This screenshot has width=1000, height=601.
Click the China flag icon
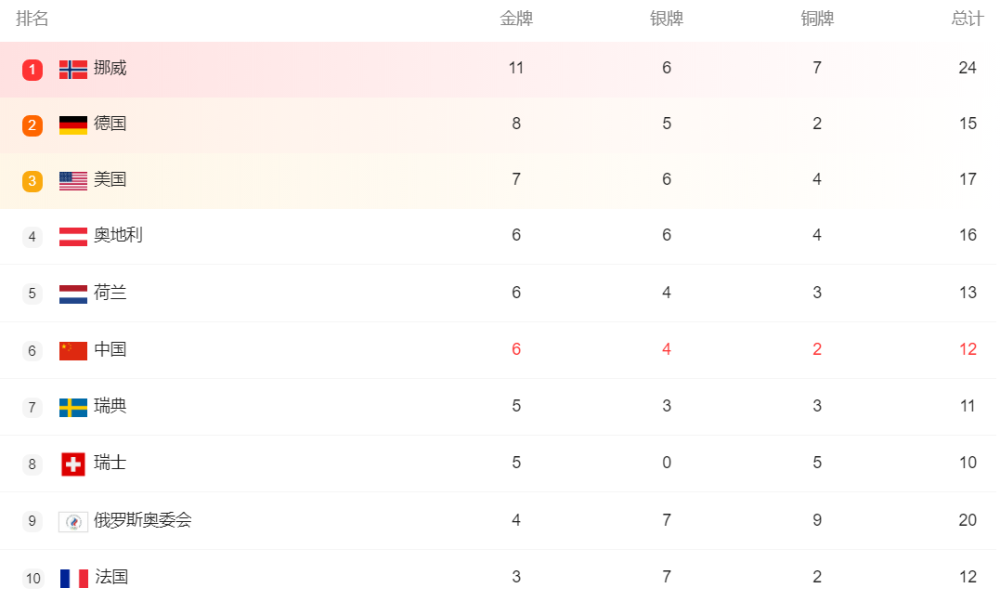pos(73,351)
